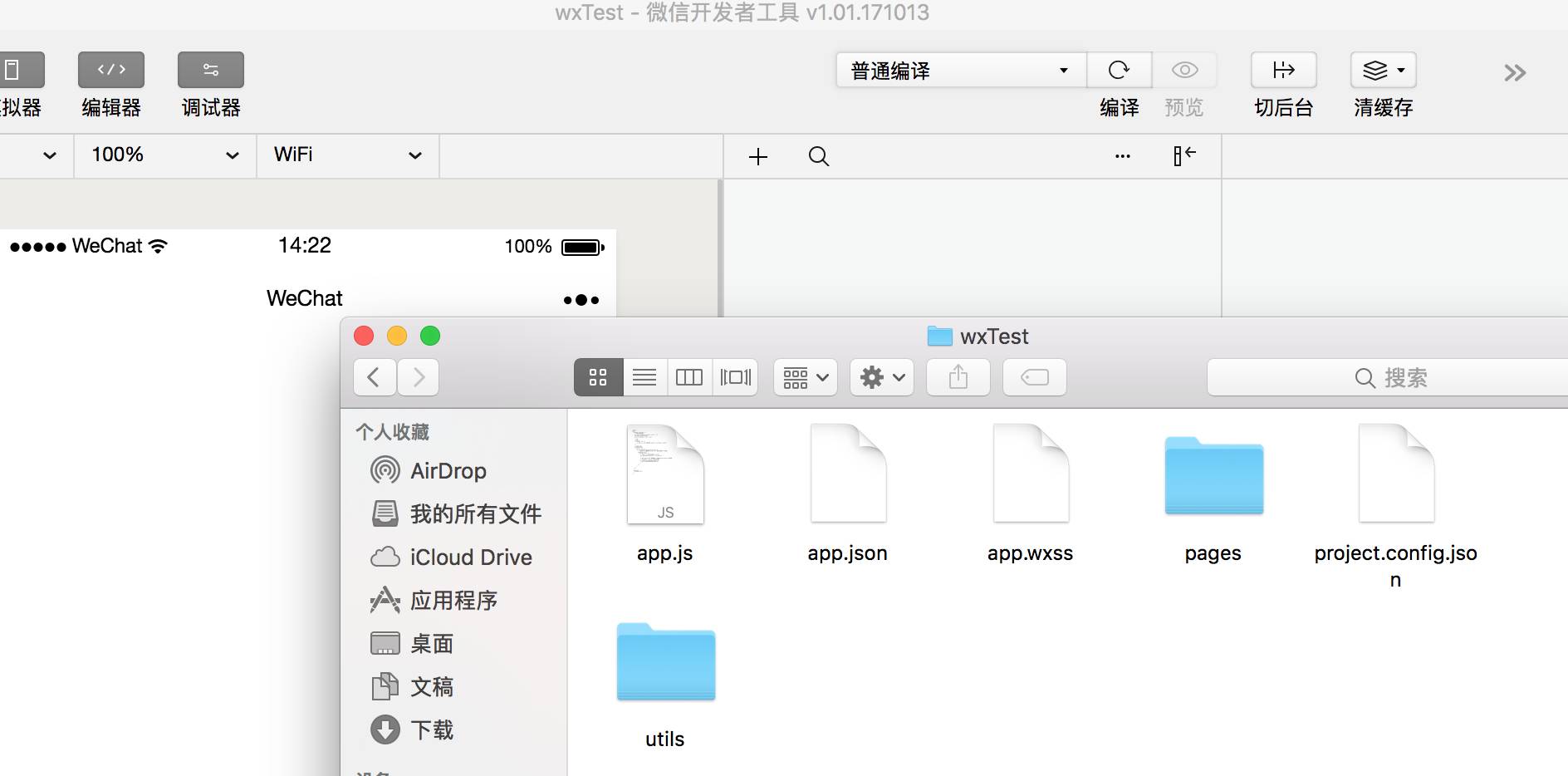Click the 切后台 switch-to-background icon

tap(1284, 71)
